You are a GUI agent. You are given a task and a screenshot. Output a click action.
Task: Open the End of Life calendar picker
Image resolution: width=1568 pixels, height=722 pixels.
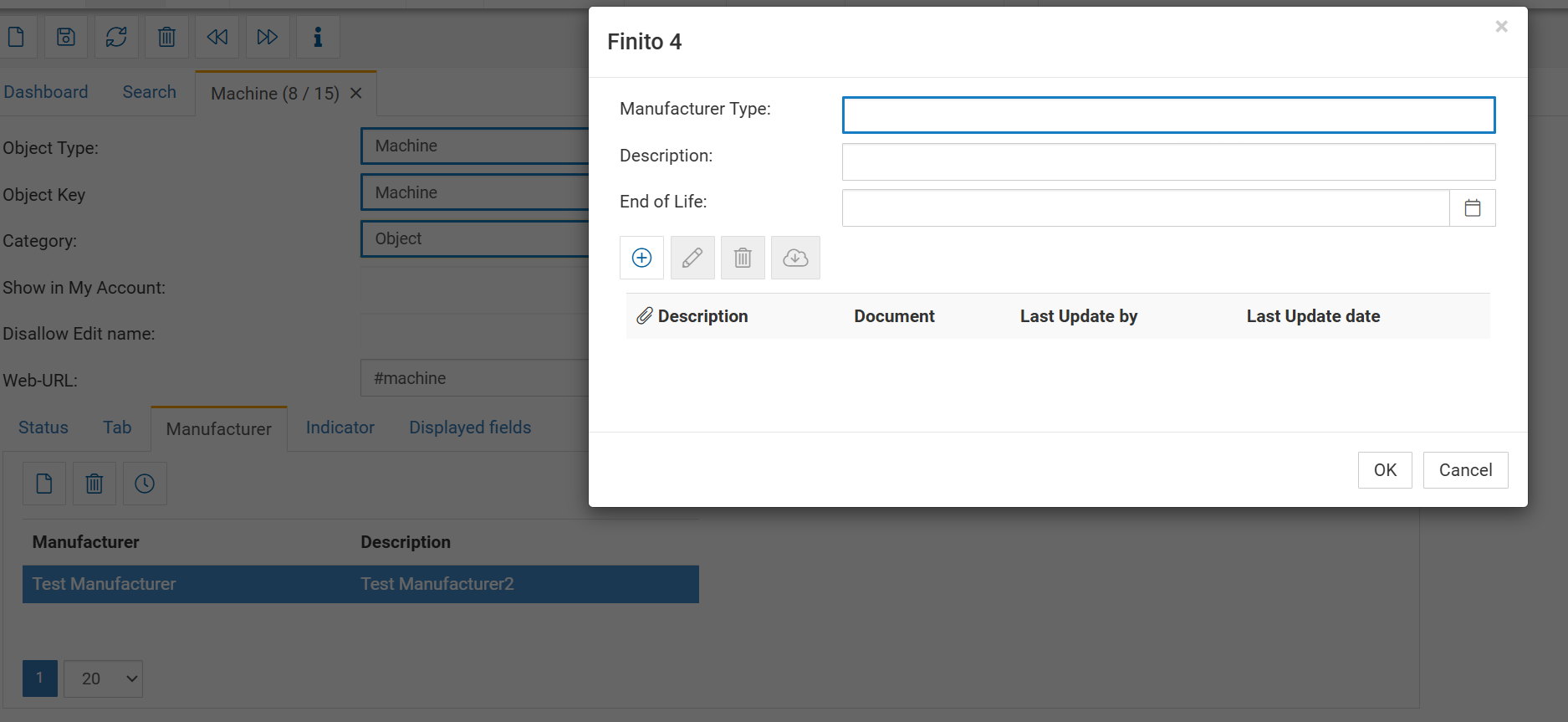(x=1472, y=208)
